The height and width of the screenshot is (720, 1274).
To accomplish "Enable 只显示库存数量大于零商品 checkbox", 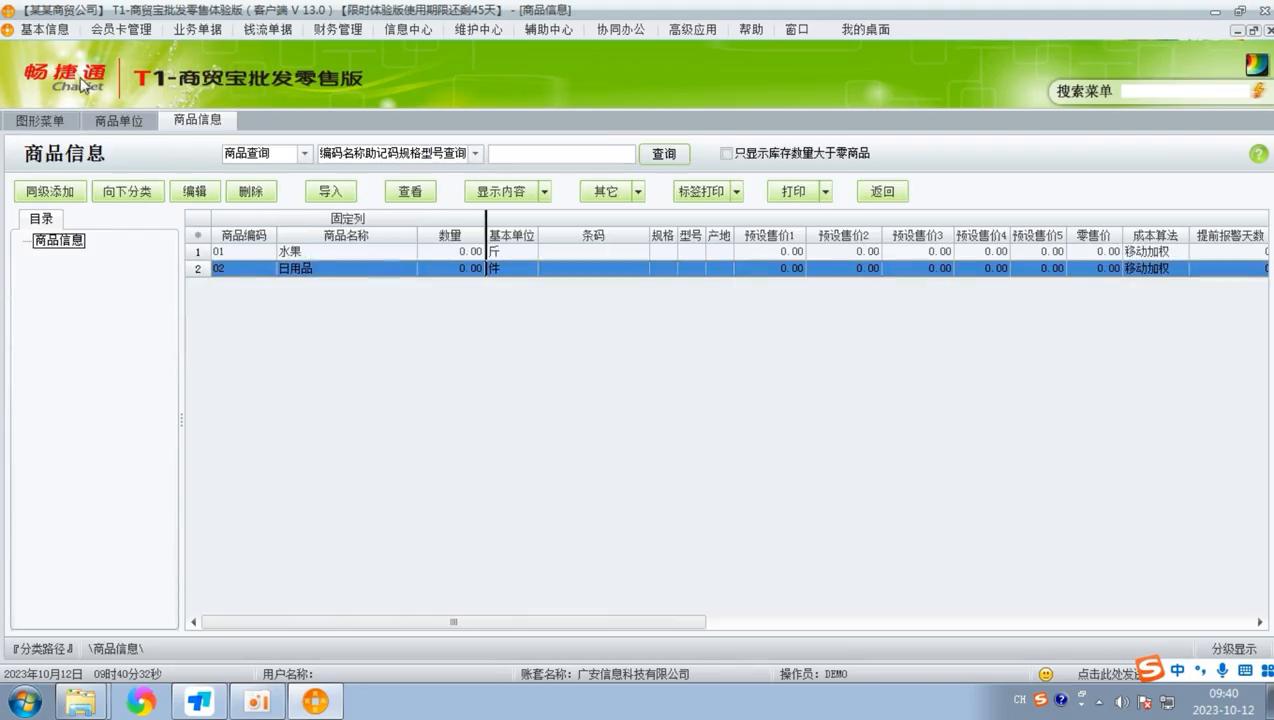I will coord(727,153).
